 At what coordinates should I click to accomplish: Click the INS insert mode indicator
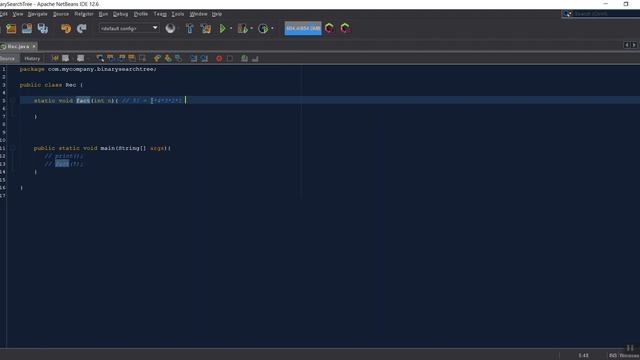point(613,356)
